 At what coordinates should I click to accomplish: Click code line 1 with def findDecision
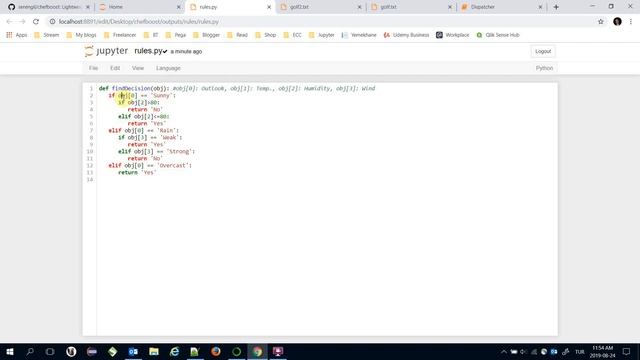237,88
